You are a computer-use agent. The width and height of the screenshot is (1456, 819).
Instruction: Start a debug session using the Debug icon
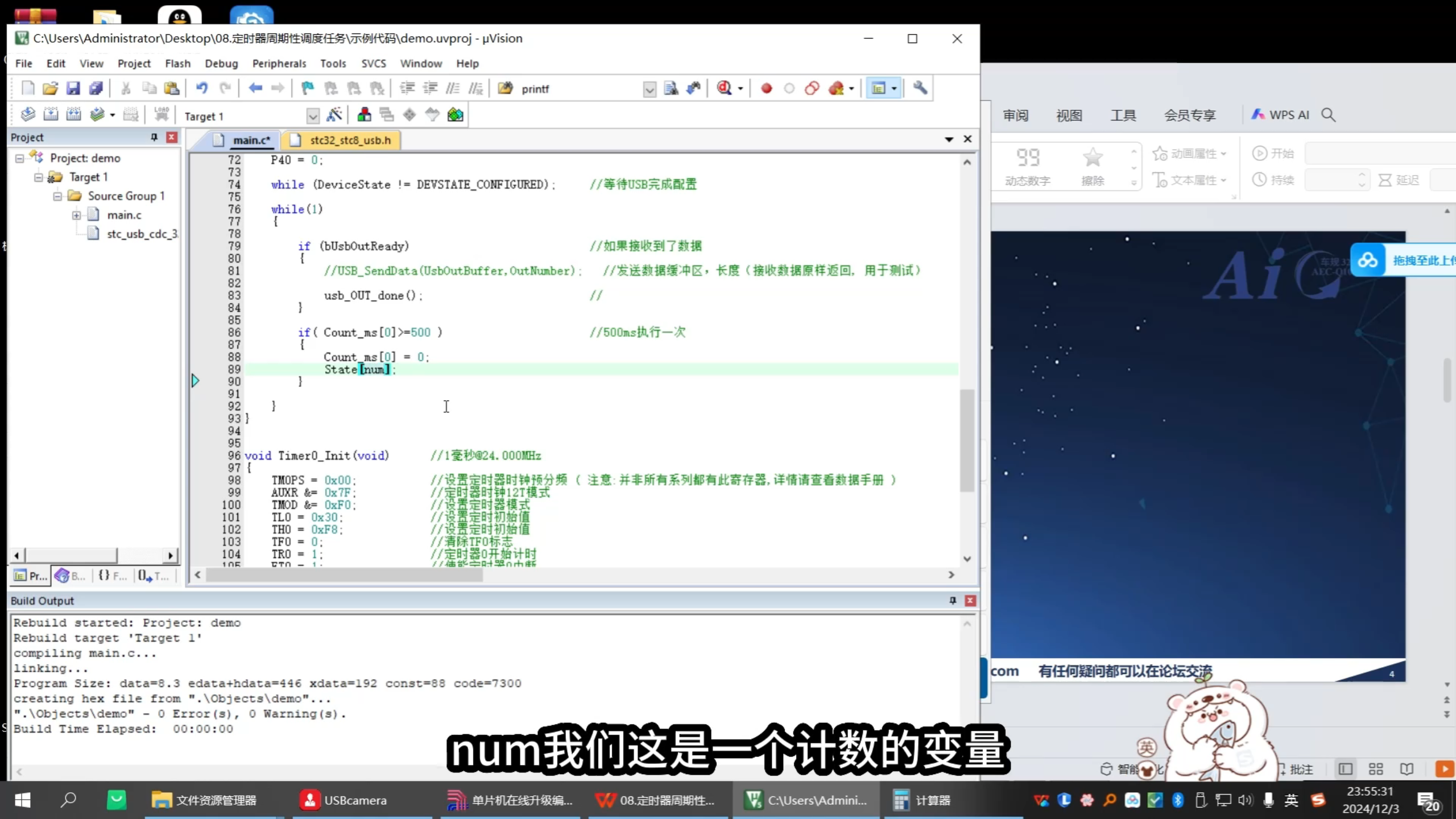[x=724, y=89]
